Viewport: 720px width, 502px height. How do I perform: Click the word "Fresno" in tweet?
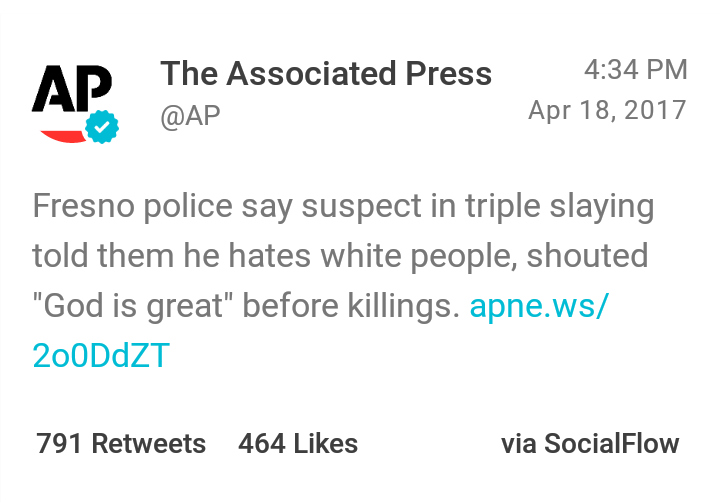(79, 207)
